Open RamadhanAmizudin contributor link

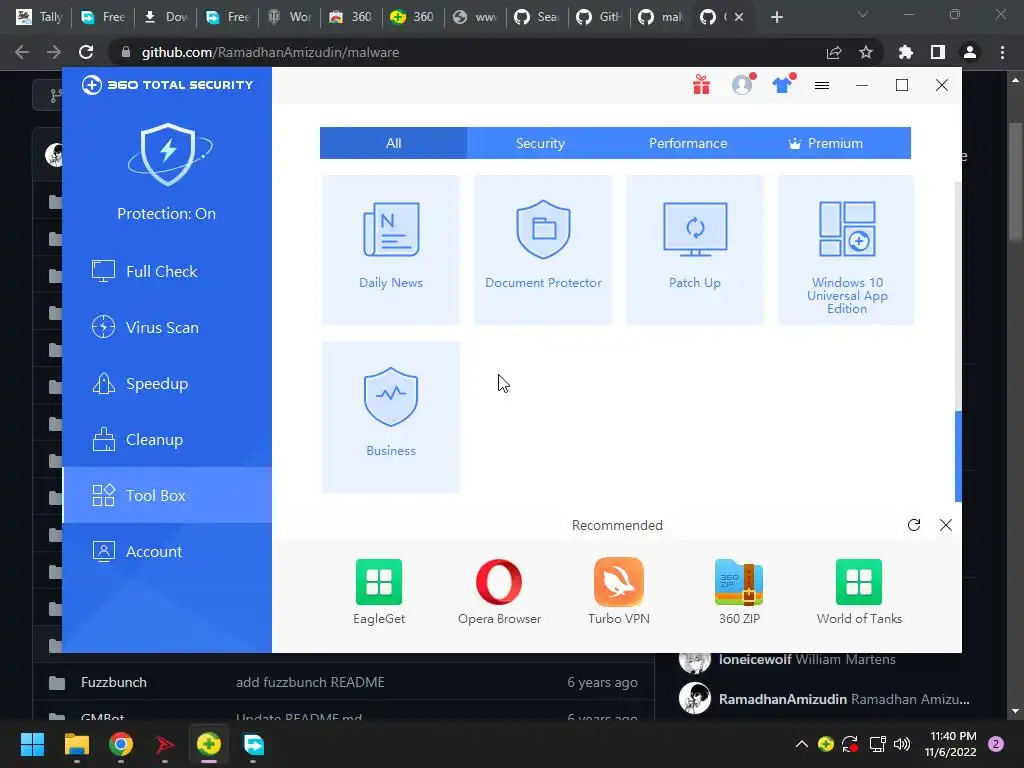coord(783,699)
